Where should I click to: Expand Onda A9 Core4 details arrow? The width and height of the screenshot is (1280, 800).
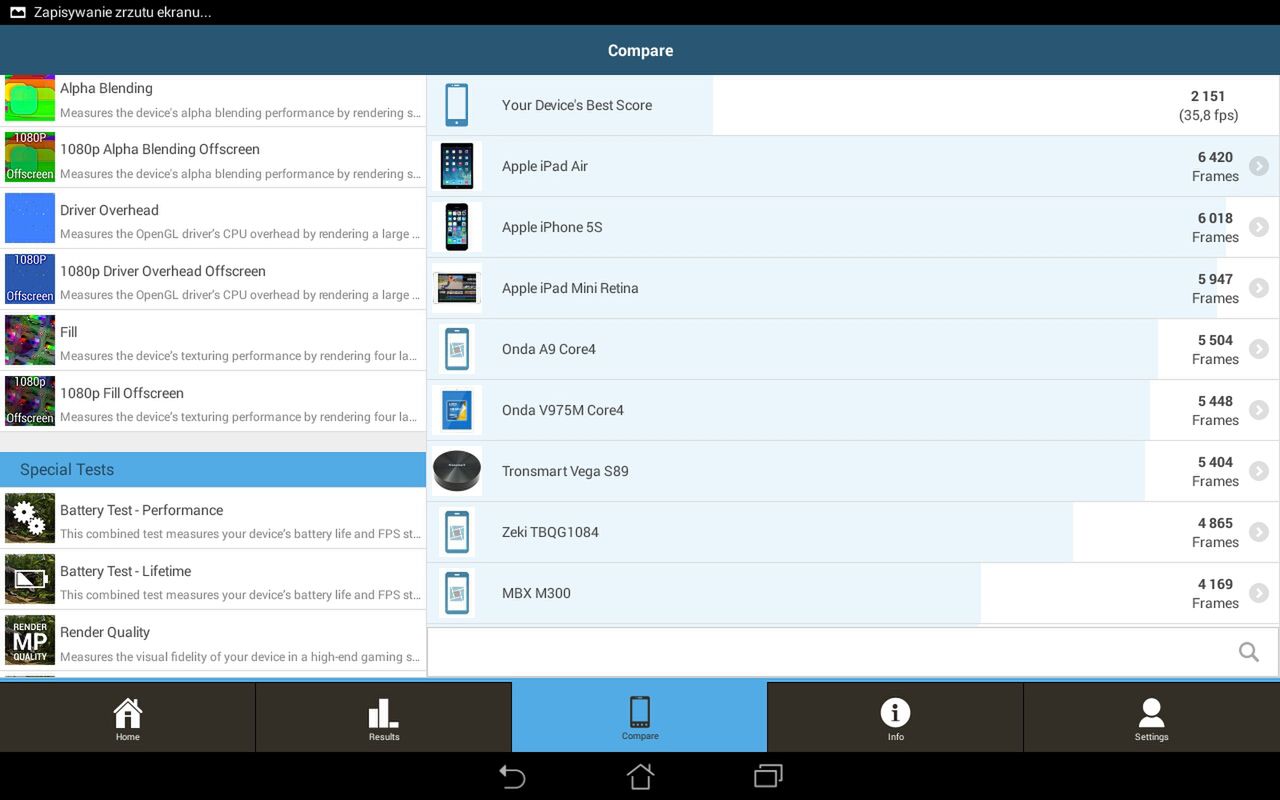point(1259,349)
